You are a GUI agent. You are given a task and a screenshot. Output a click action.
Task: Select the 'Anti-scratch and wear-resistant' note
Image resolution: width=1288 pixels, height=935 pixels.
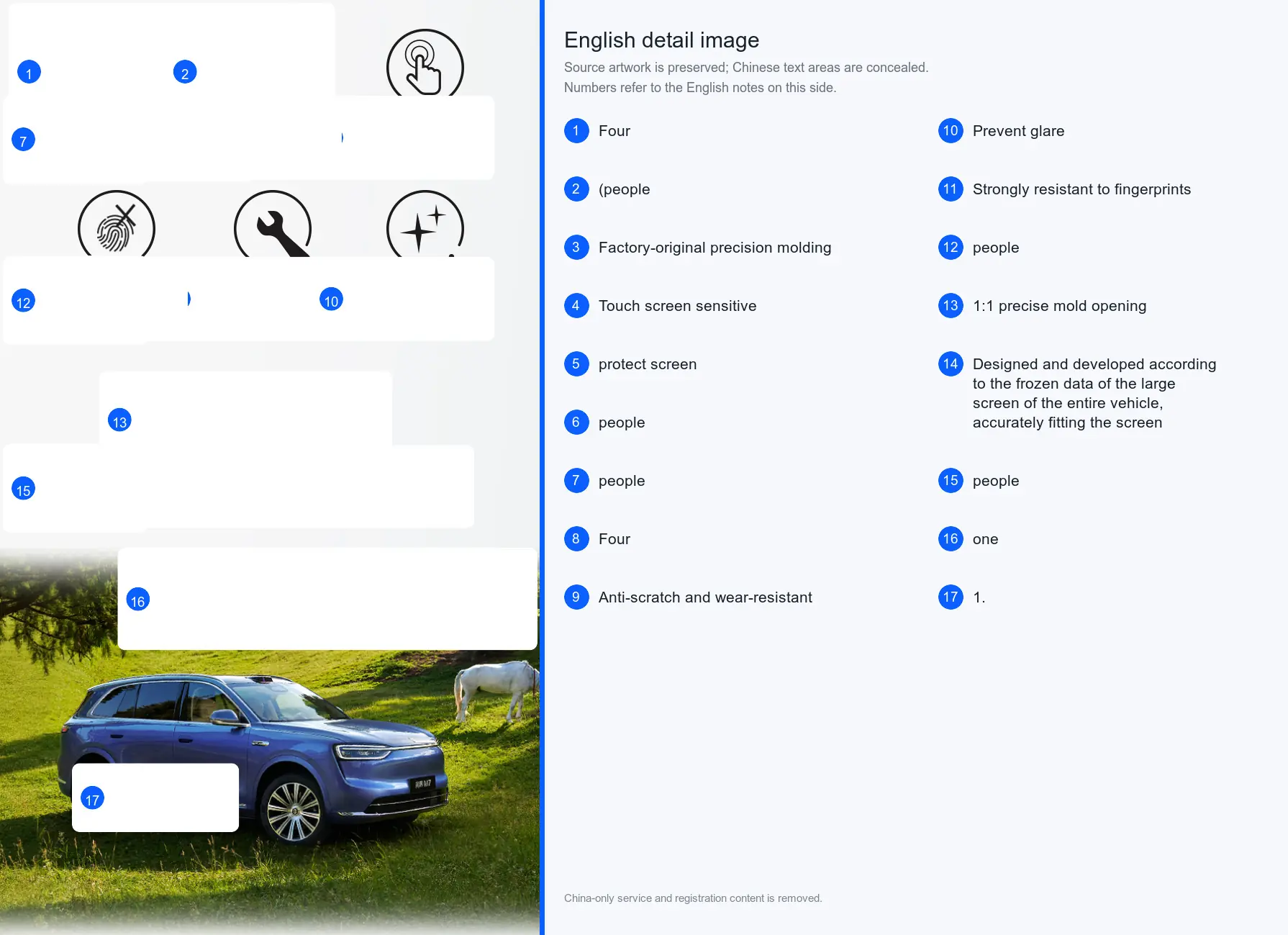click(705, 597)
